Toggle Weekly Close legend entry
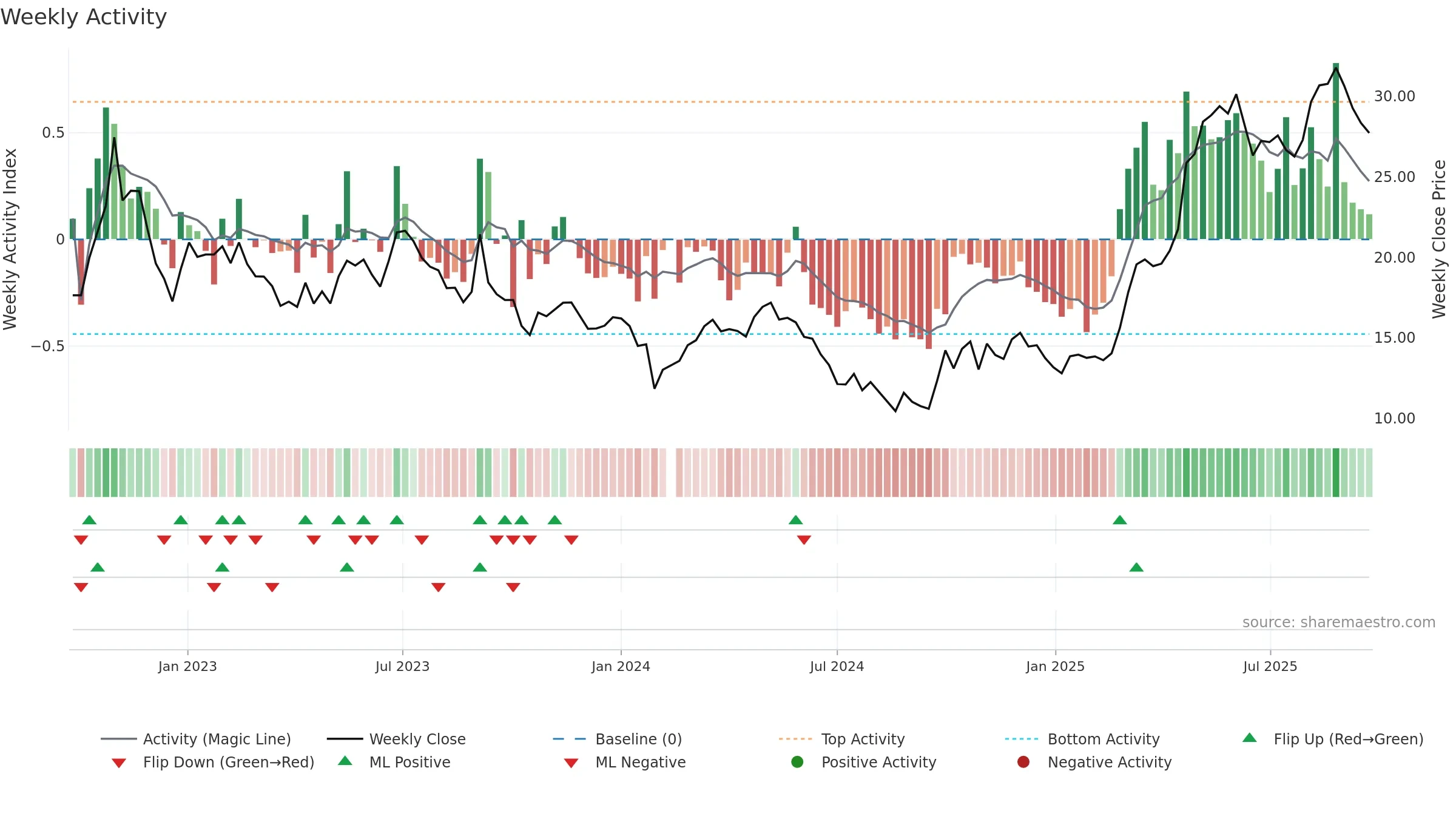The image size is (1456, 819). tap(396, 739)
